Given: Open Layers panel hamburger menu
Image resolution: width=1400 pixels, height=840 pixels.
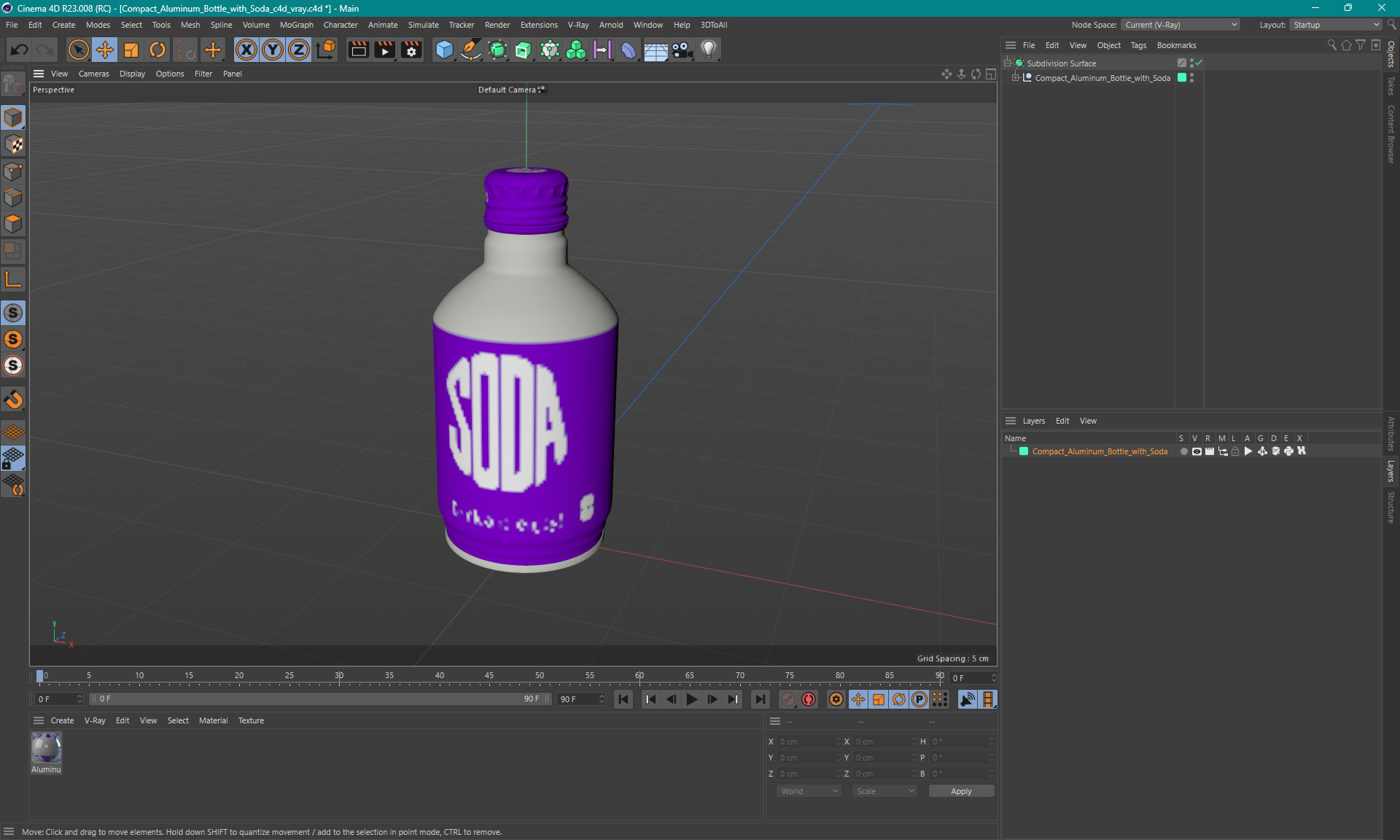Looking at the screenshot, I should tap(1011, 421).
